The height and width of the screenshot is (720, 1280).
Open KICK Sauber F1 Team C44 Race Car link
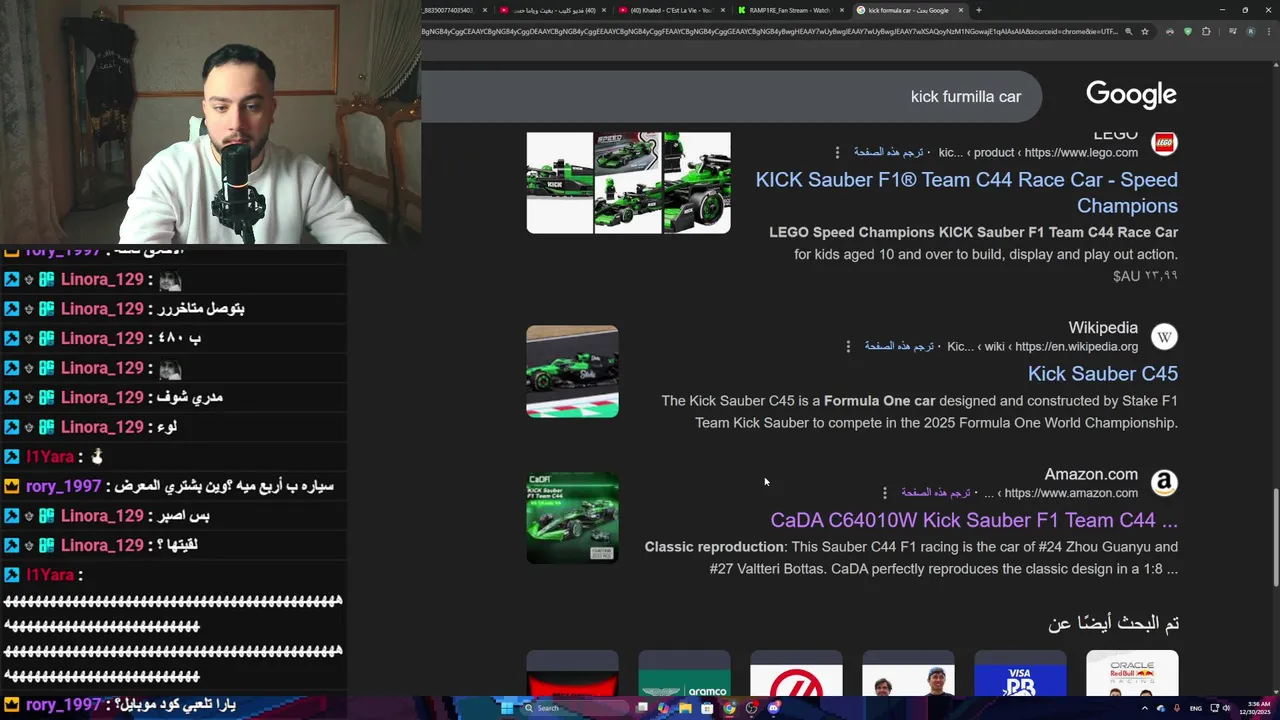(966, 192)
